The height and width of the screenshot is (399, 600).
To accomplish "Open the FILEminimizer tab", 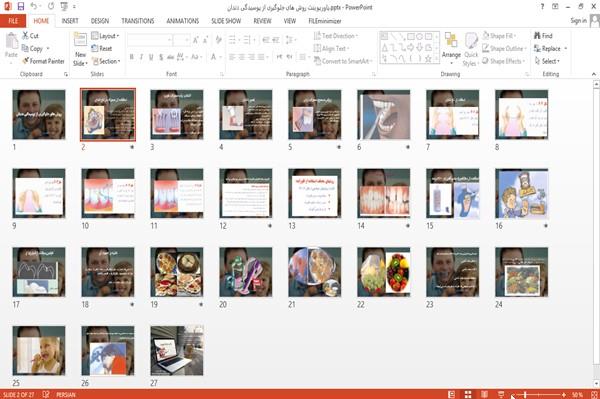I will [325, 21].
